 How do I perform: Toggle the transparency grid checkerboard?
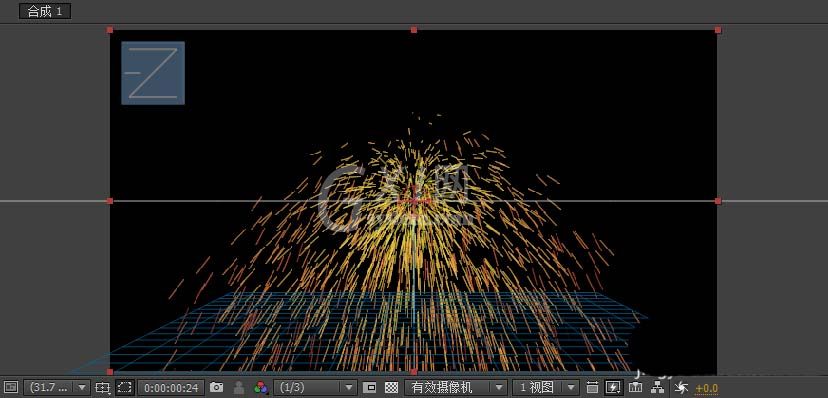pos(391,387)
